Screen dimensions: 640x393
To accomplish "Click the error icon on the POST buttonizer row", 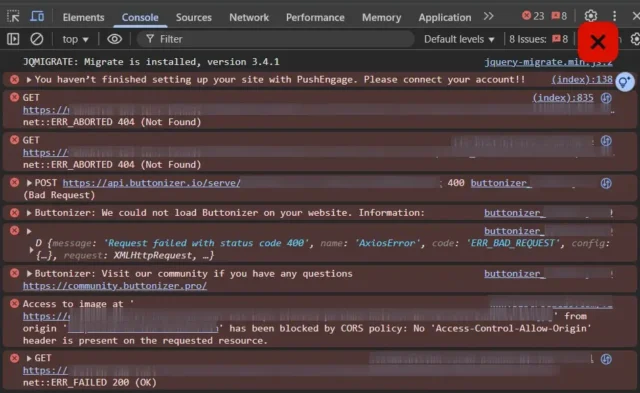I will click(14, 182).
